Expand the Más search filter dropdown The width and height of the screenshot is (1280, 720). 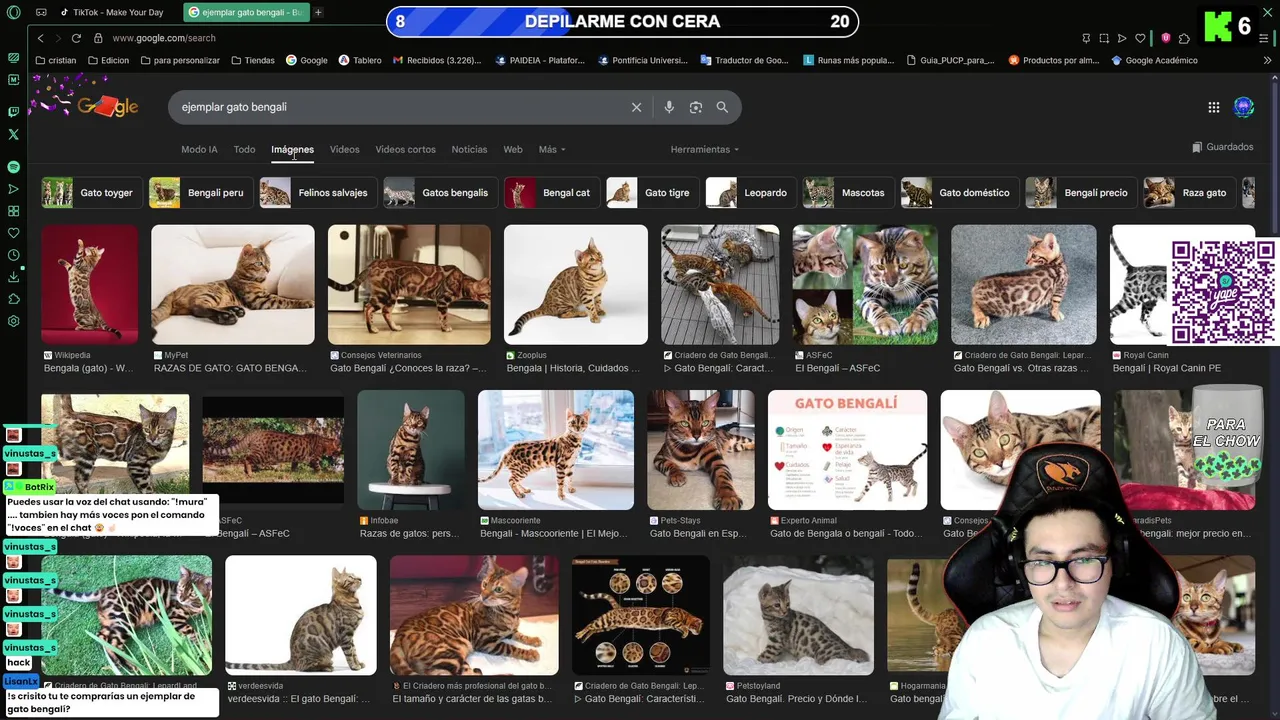click(552, 149)
